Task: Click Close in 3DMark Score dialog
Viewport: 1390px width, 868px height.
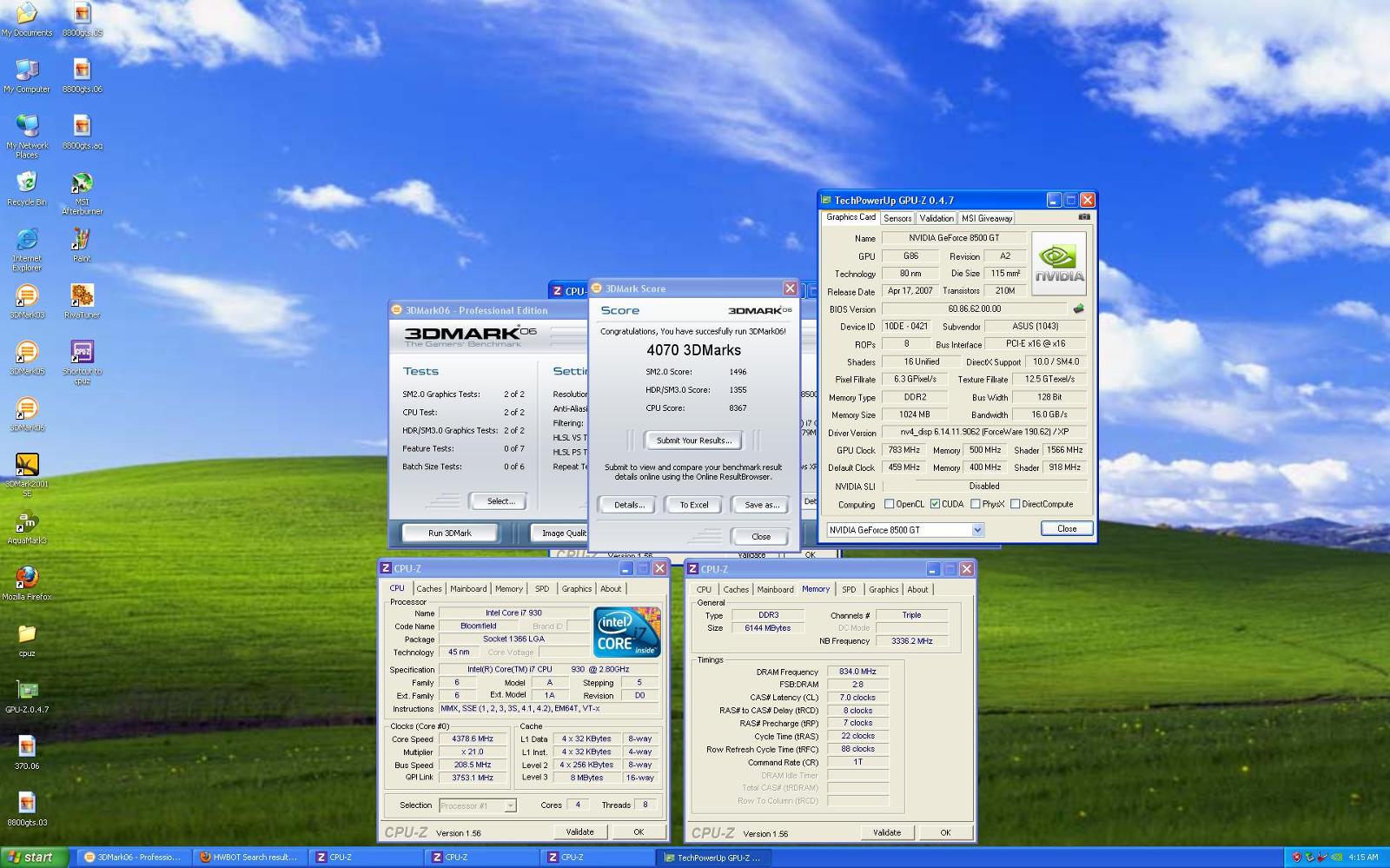Action: point(760,537)
